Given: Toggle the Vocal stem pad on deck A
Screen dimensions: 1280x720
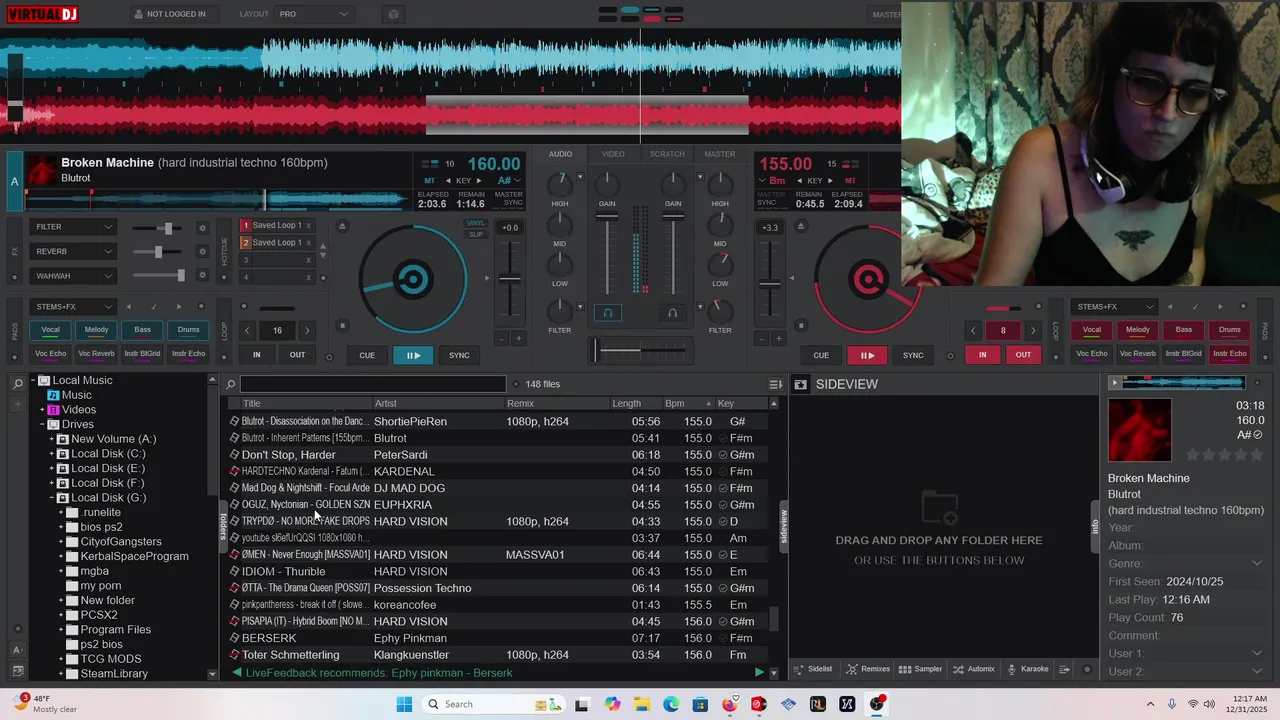Looking at the screenshot, I should tap(50, 330).
